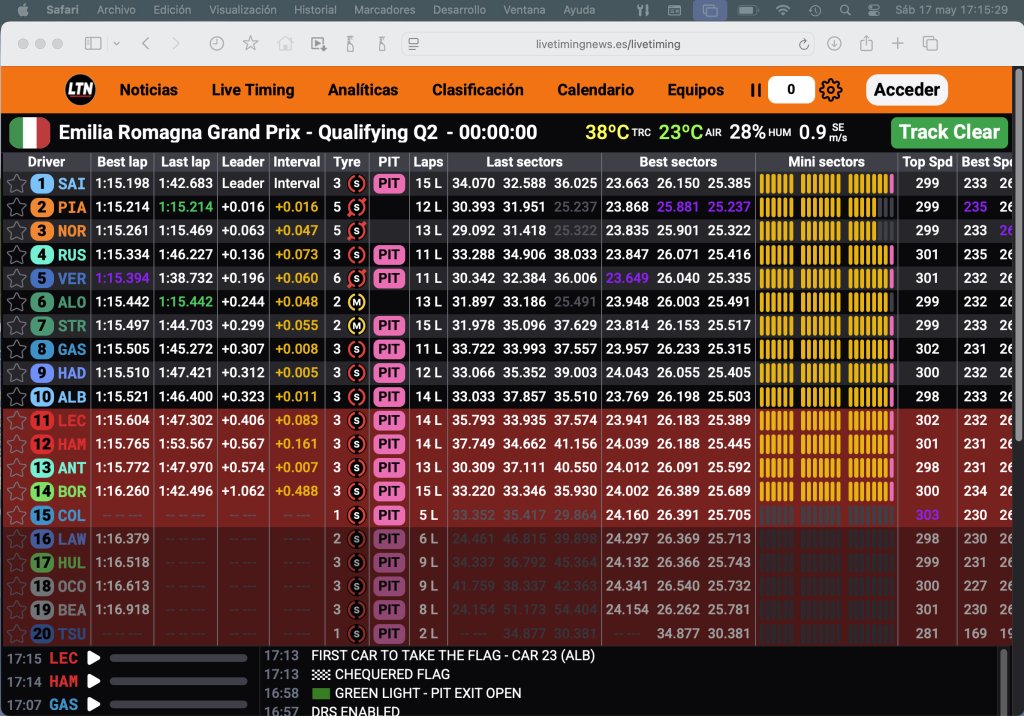
Task: Click position 11 badge for LEC
Action: (42, 420)
